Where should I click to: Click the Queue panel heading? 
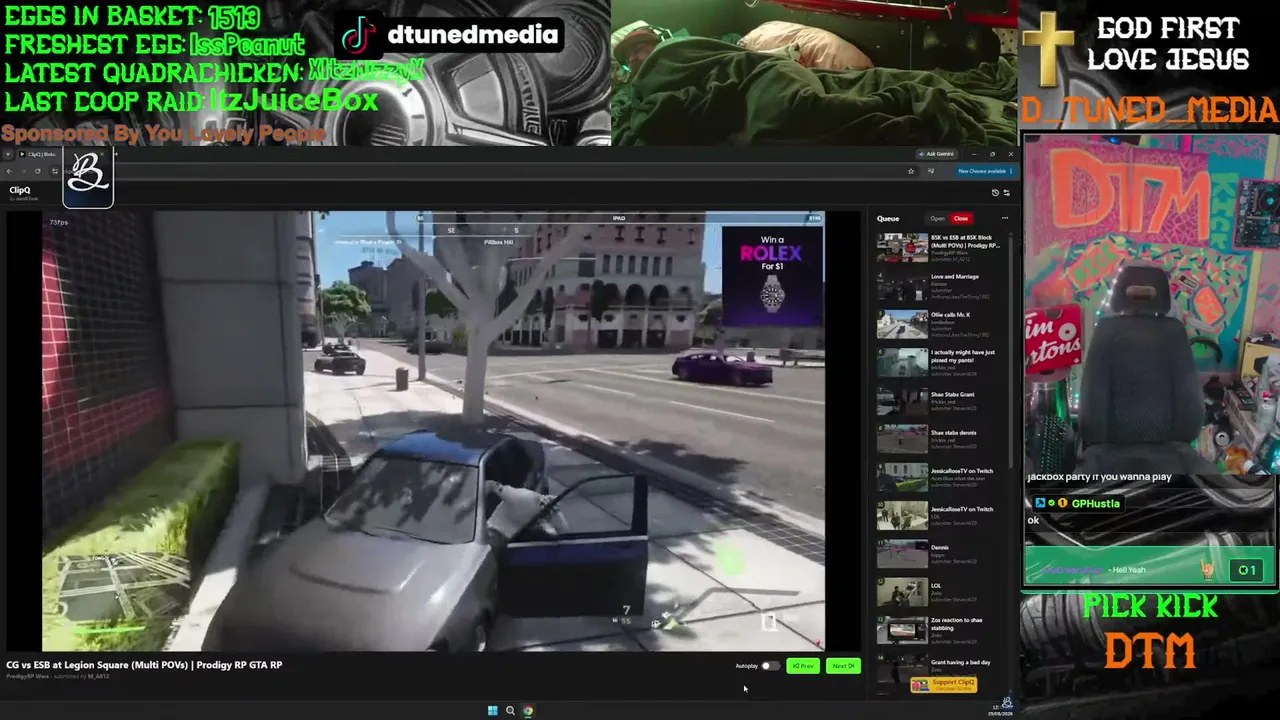[x=888, y=218]
